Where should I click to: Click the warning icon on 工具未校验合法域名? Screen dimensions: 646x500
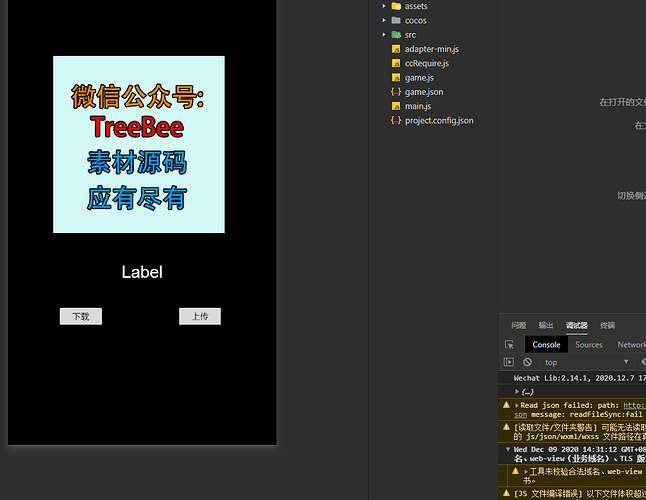point(515,471)
